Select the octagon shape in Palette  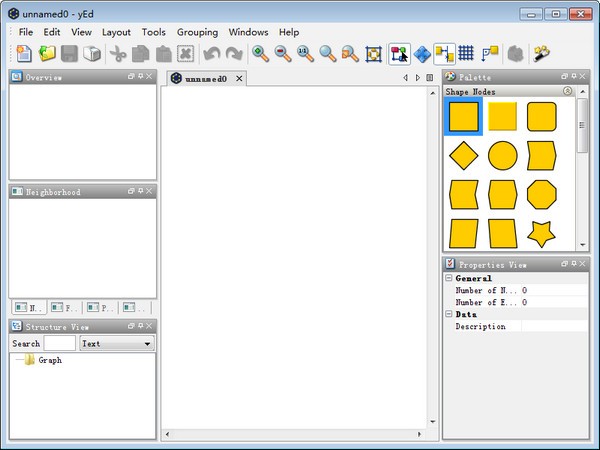[x=542, y=194]
